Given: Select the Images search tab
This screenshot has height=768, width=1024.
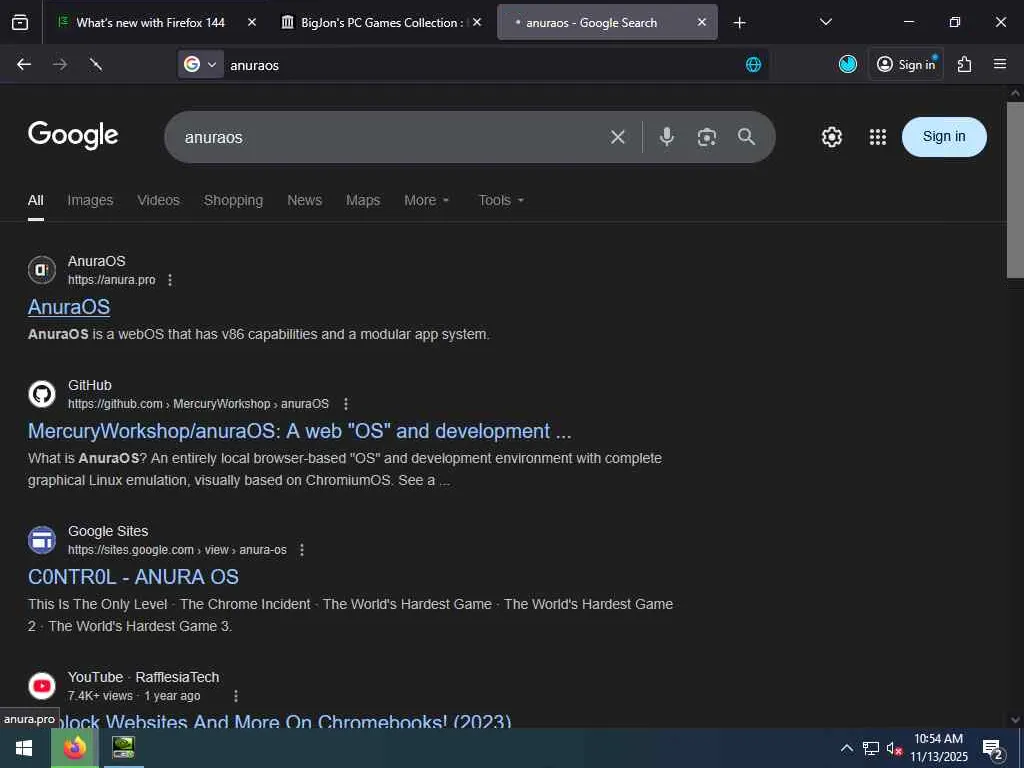Looking at the screenshot, I should [x=90, y=200].
